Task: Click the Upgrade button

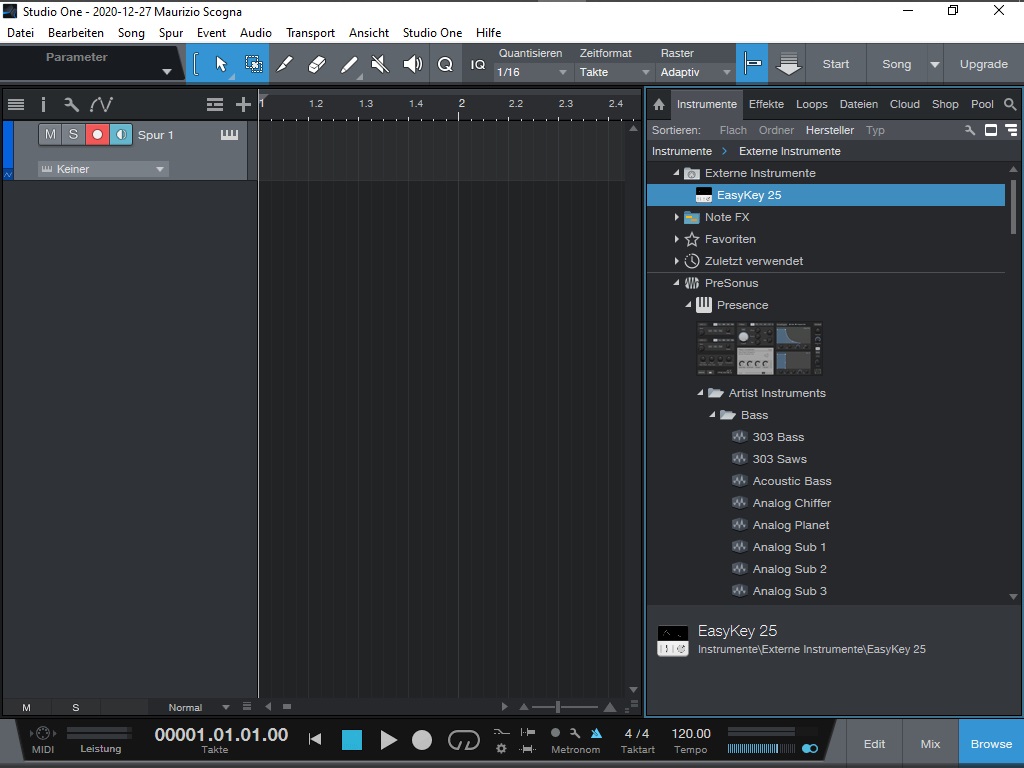Action: (984, 64)
